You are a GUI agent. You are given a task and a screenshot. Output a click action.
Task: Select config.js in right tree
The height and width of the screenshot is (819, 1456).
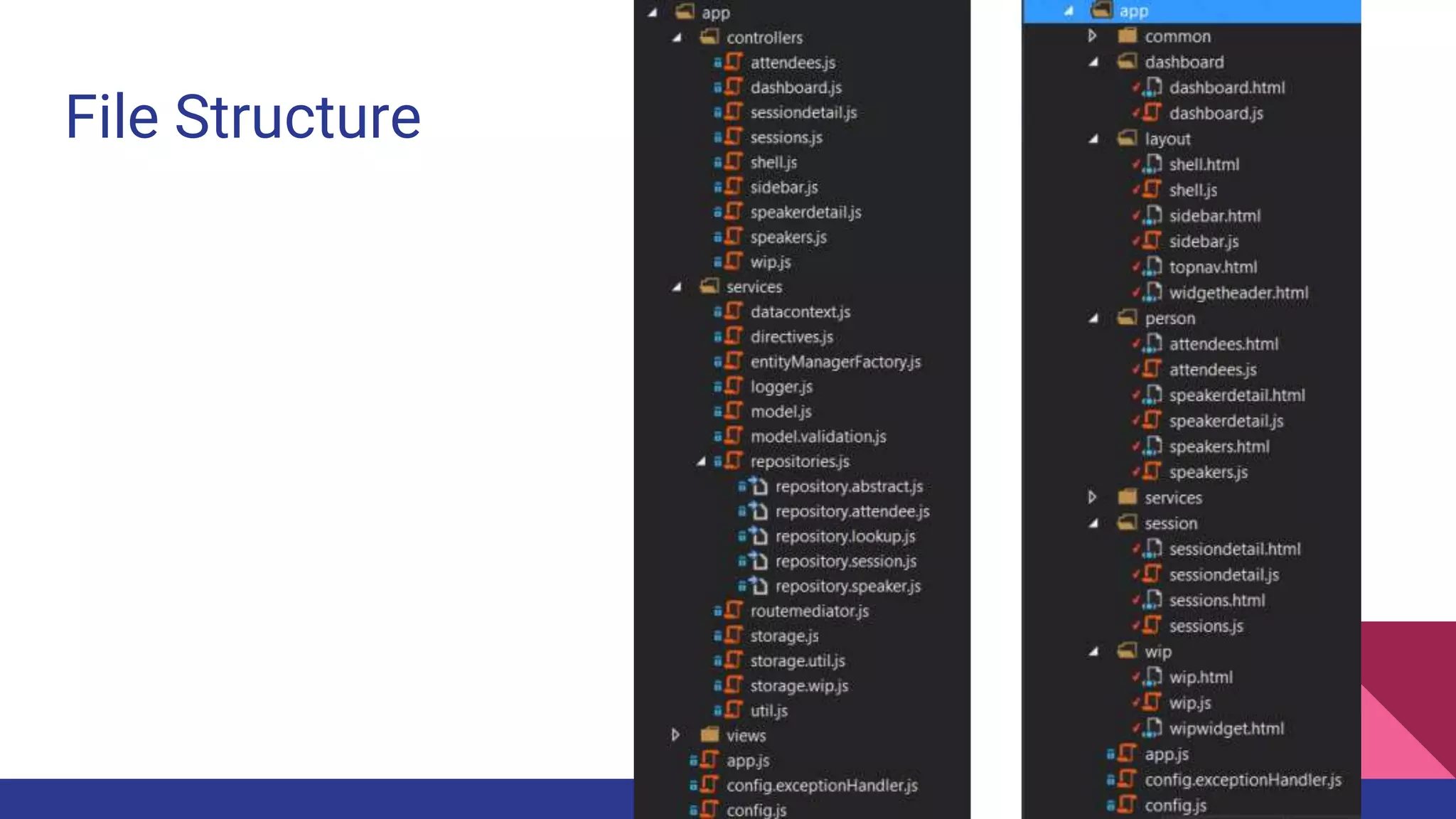pos(1175,805)
